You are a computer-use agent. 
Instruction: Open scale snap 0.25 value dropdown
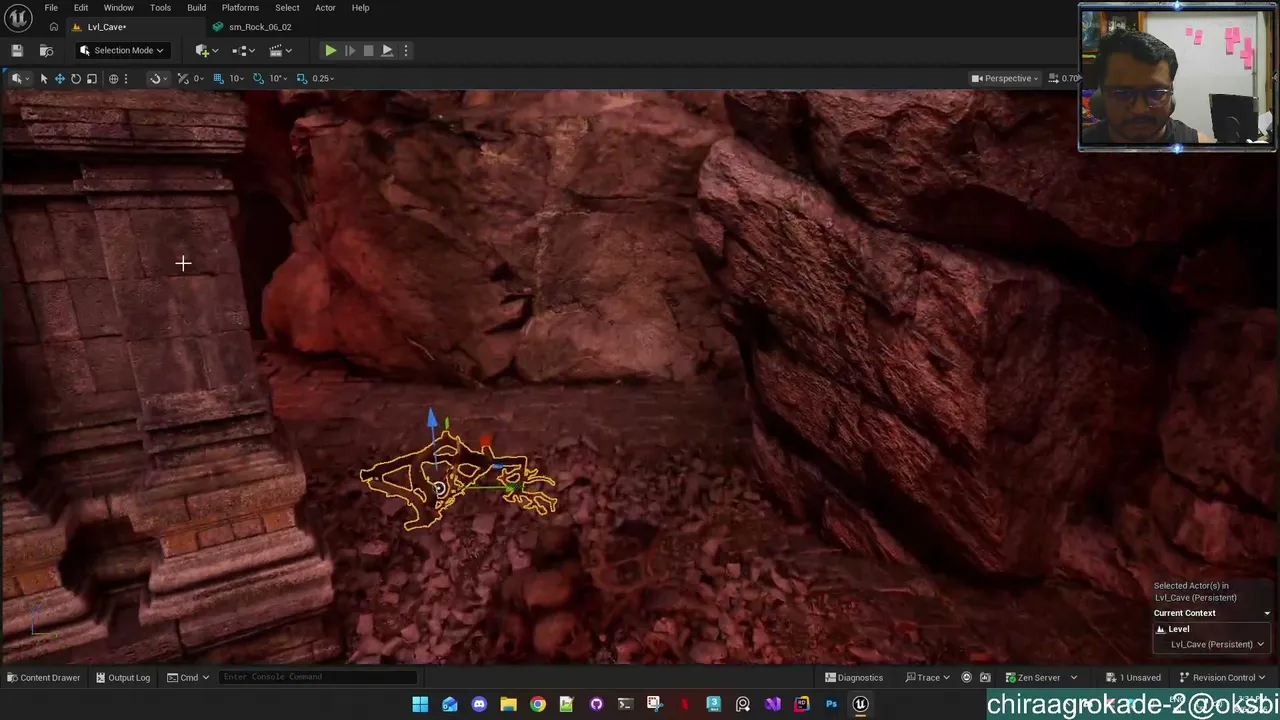(323, 78)
